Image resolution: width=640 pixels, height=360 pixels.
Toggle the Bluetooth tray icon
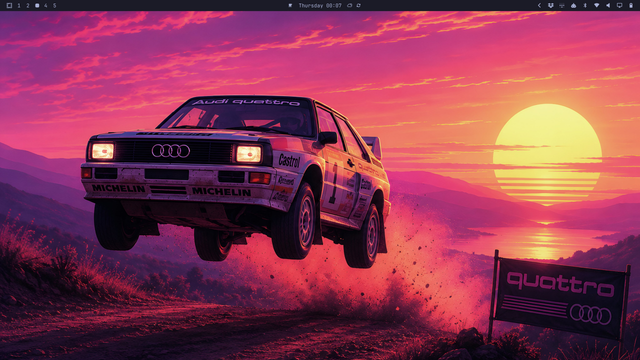585,6
